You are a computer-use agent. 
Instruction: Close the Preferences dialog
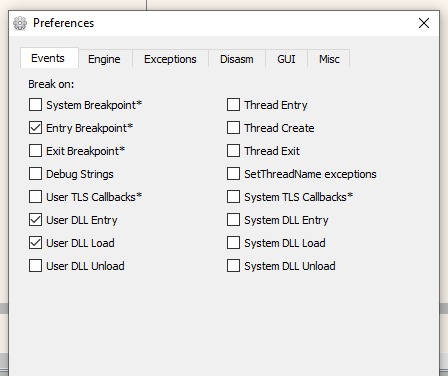[x=424, y=23]
